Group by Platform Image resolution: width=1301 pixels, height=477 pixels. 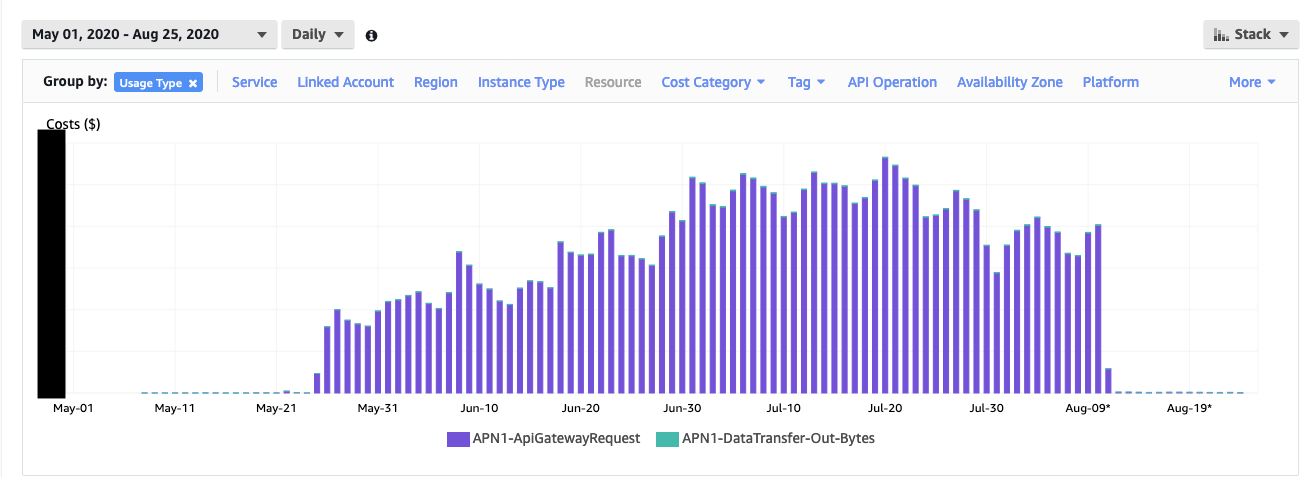coord(1111,82)
